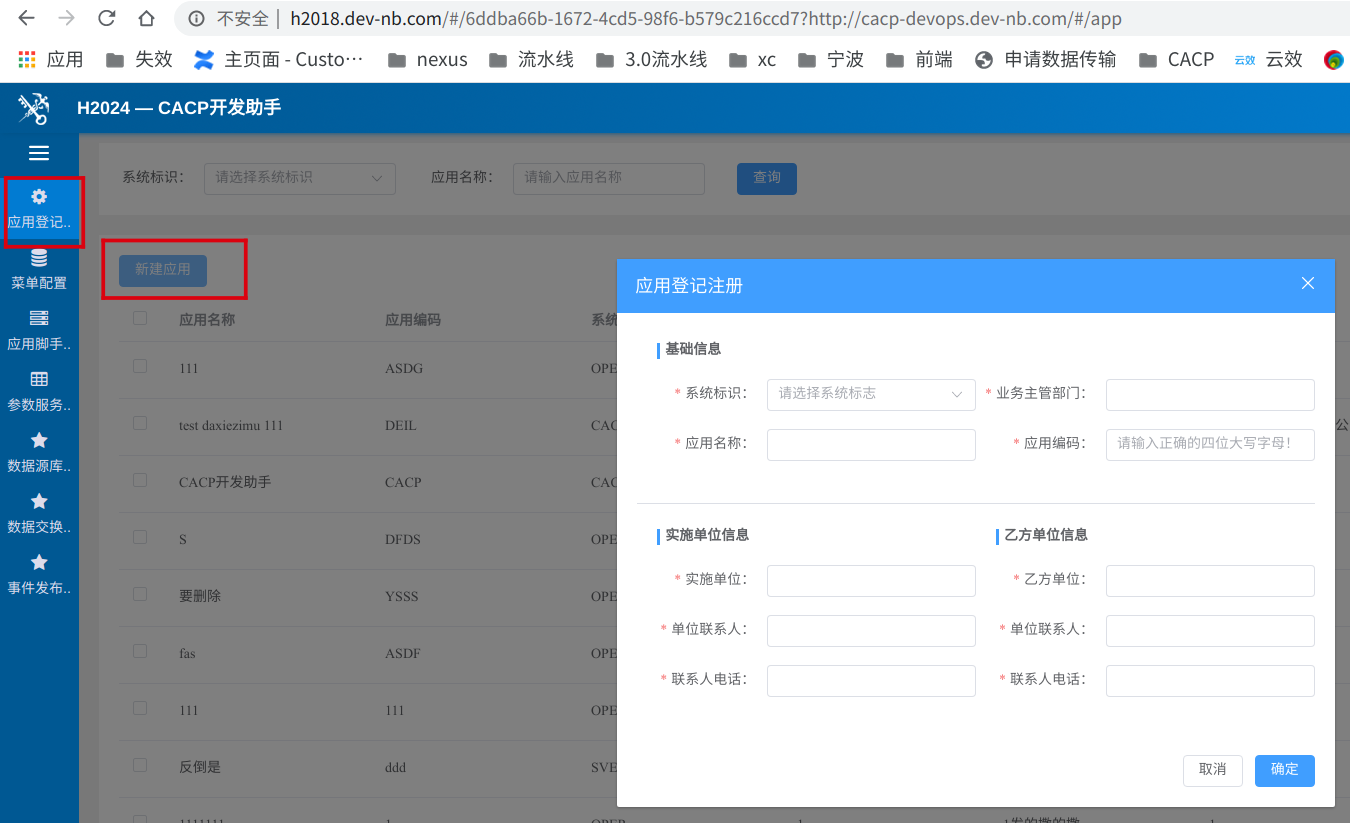Toggle the select-all checkbox in table header

pyautogui.click(x=140, y=318)
